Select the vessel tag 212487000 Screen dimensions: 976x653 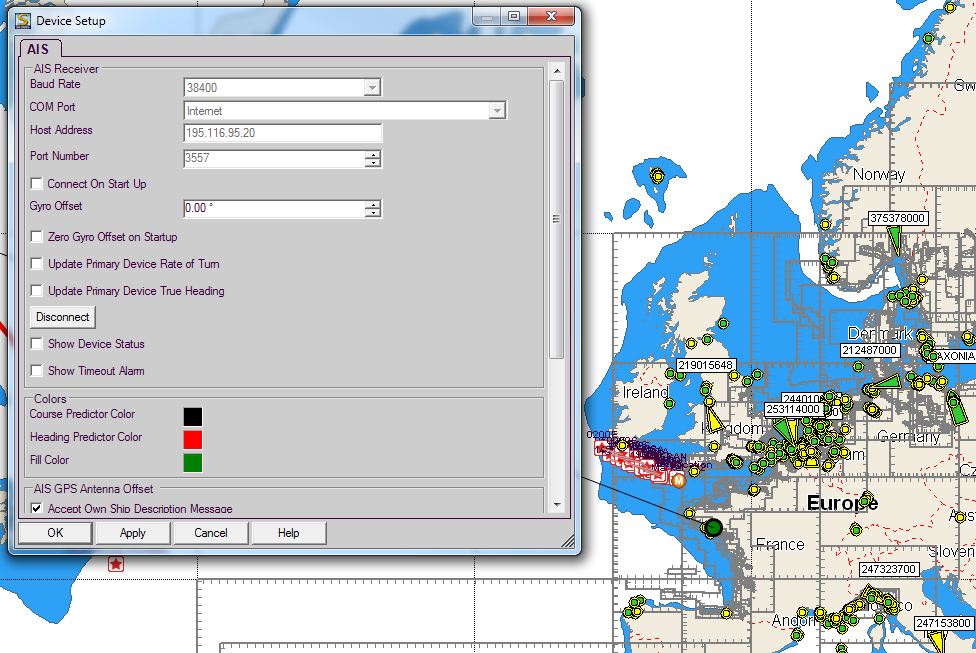point(869,351)
